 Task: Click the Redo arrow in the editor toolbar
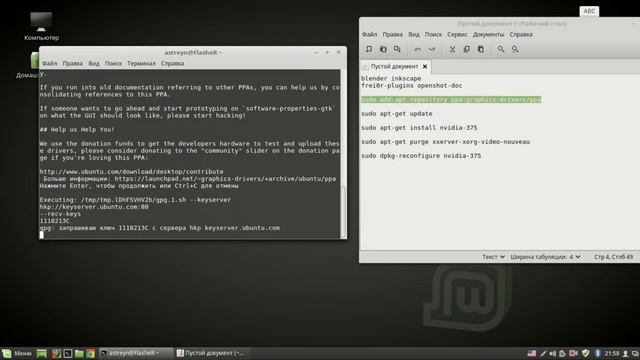click(432, 49)
